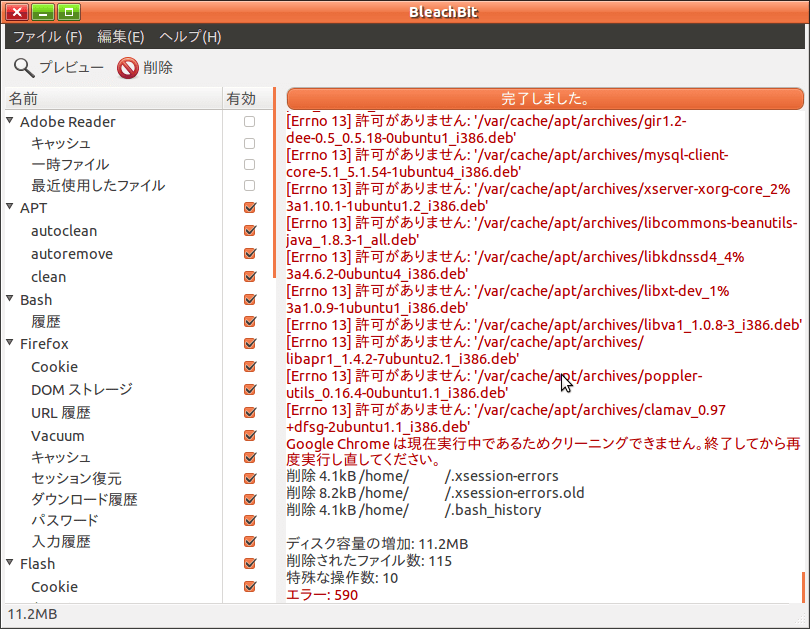Uncheck the APT autoclean option
This screenshot has height=629, width=810.
tap(249, 231)
